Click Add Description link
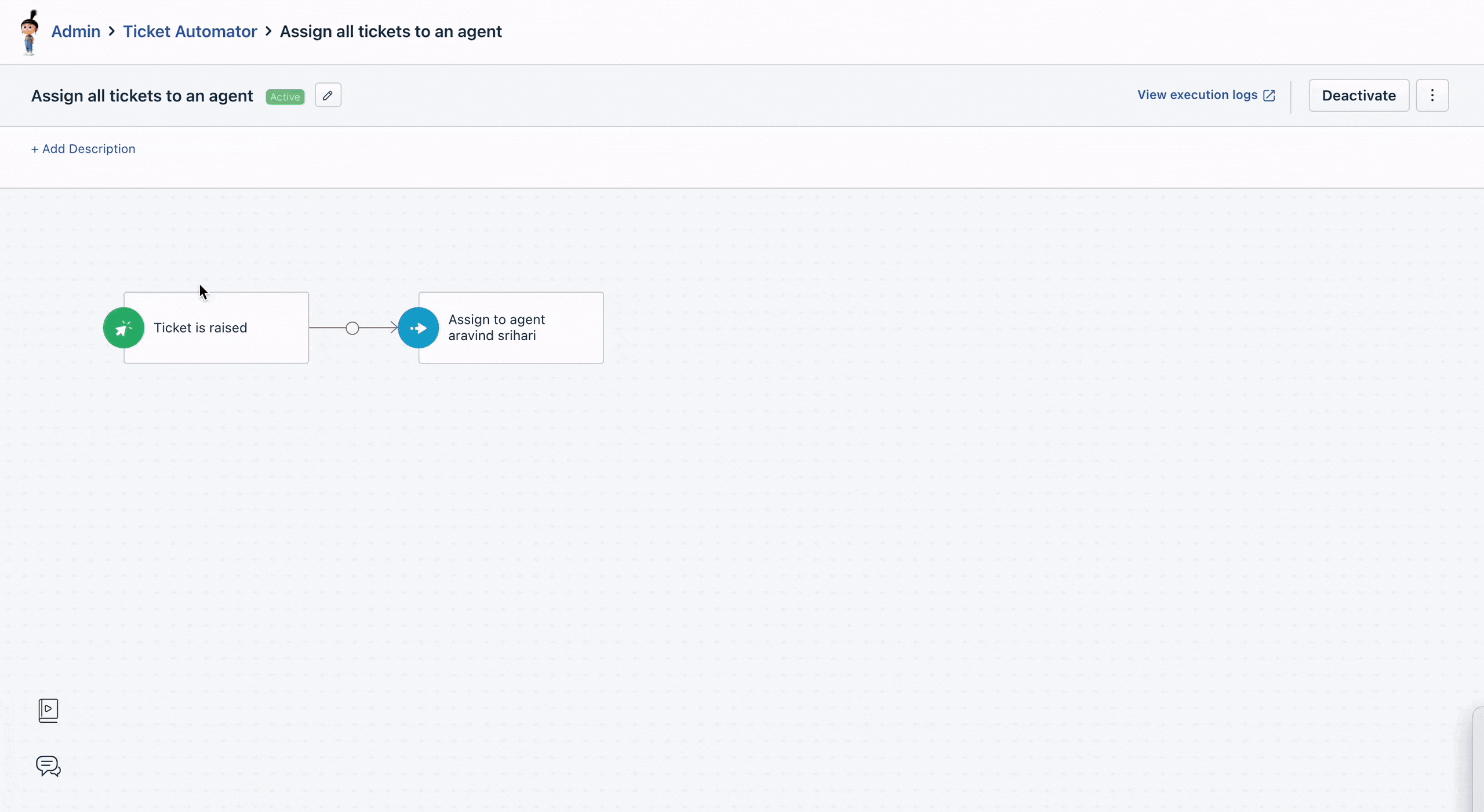The width and height of the screenshot is (1484, 812). click(82, 148)
